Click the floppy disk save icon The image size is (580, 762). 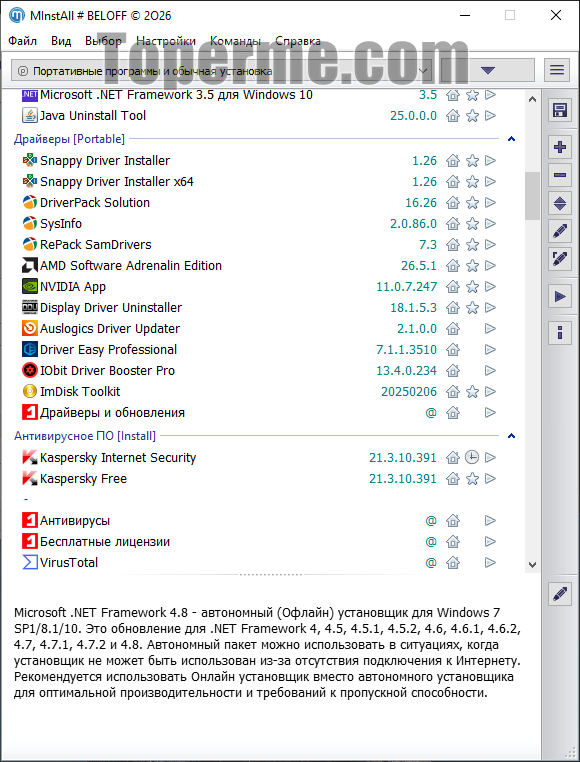560,110
